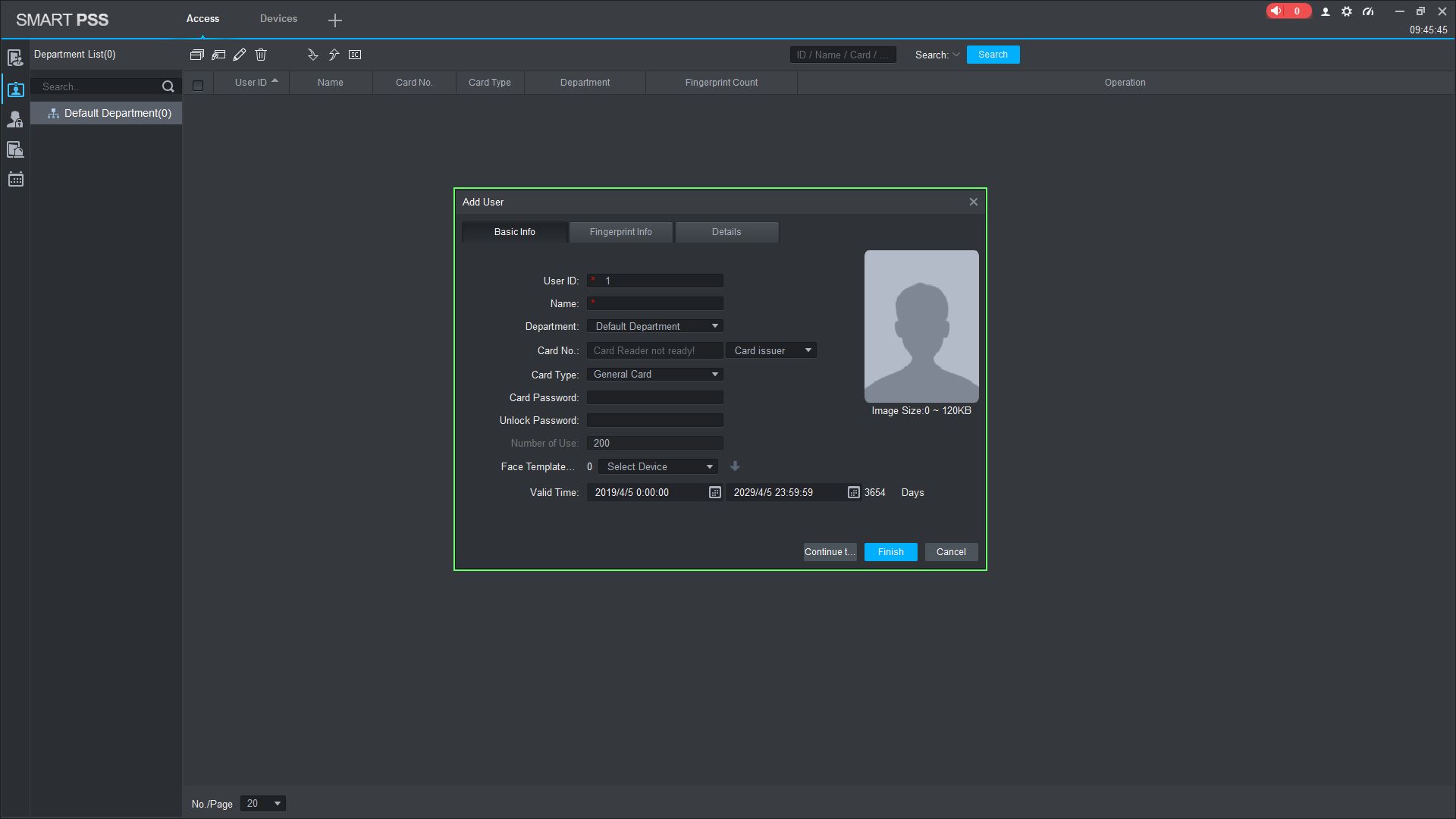Viewport: 1456px width, 819px height.
Task: Expand the Card issuer dropdown
Action: (x=771, y=350)
